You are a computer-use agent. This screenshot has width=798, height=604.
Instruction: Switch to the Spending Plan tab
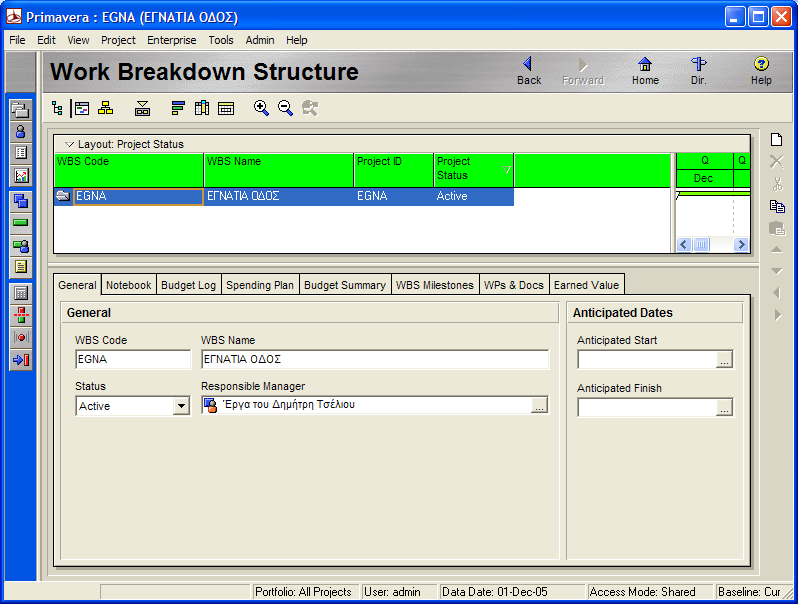[x=260, y=285]
